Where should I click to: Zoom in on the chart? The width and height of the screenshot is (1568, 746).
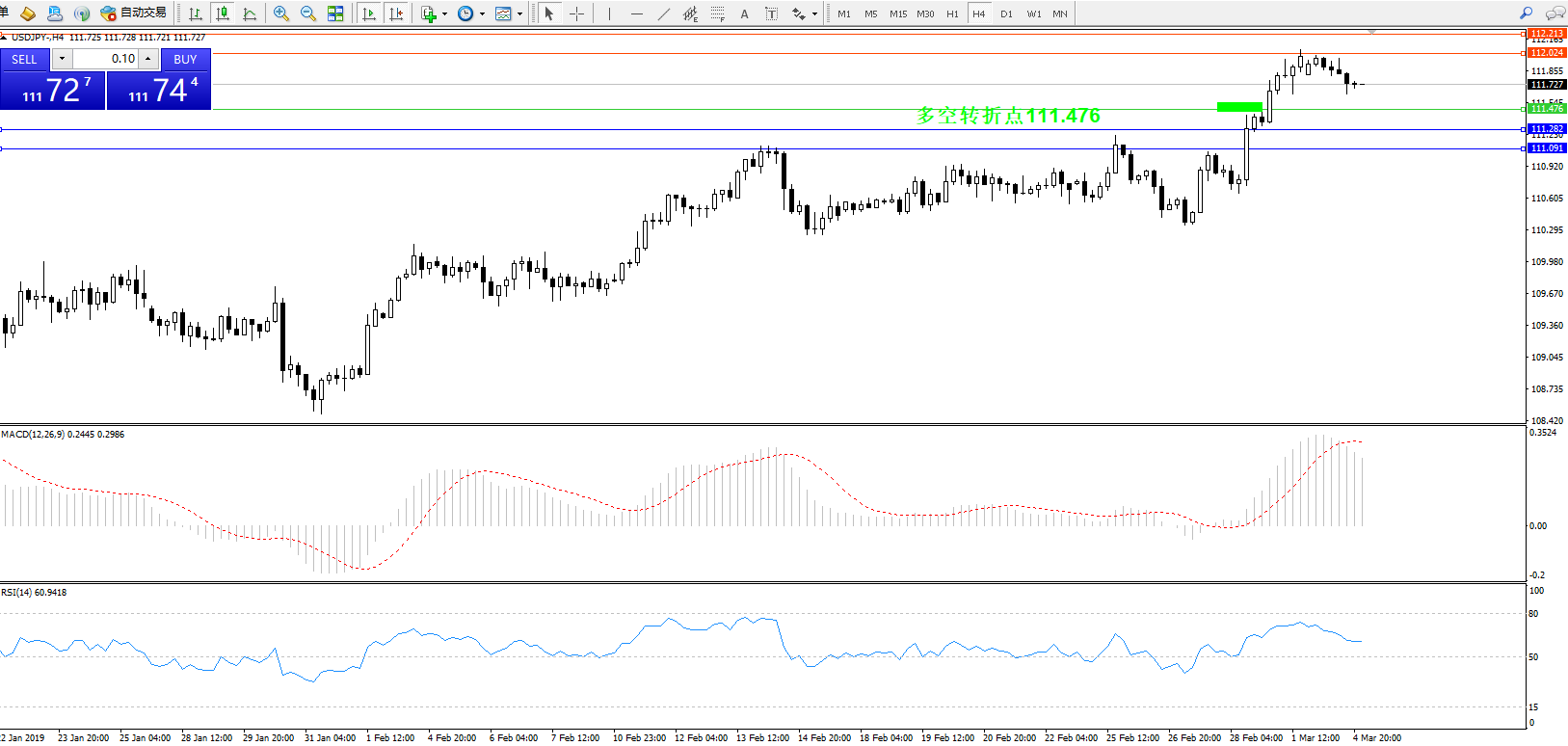pos(281,13)
